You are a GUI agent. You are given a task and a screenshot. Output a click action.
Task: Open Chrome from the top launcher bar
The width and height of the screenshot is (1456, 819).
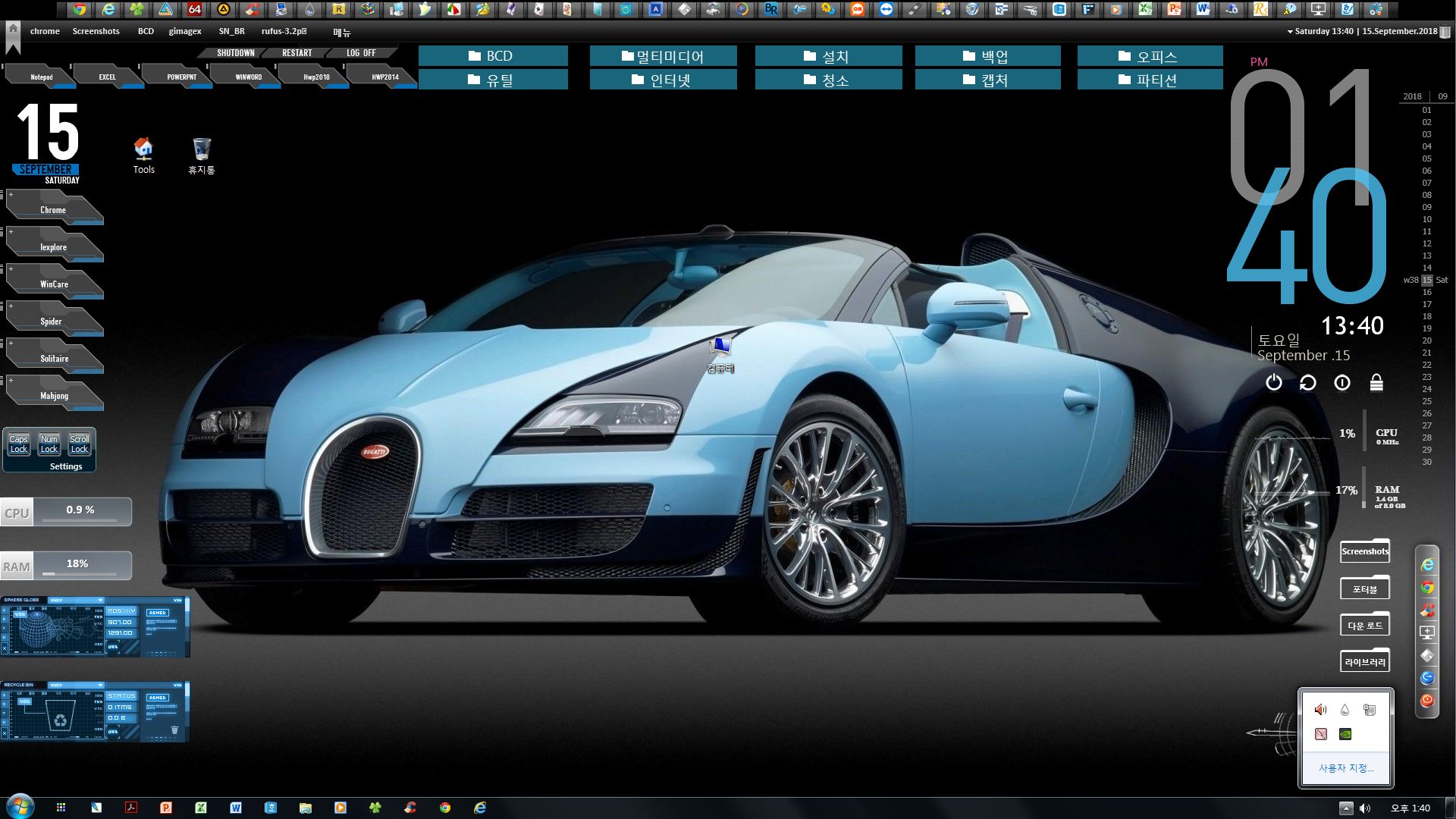pos(79,9)
